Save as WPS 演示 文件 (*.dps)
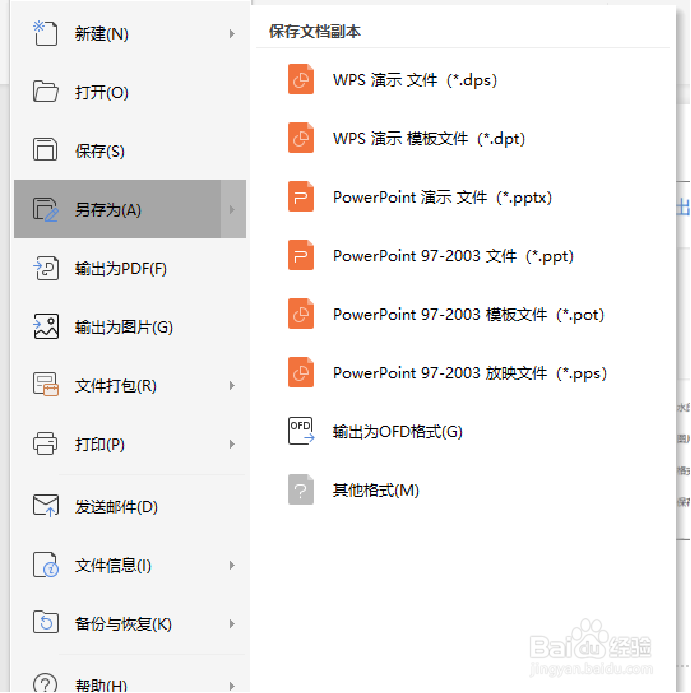Viewport: 691px width, 693px height. click(x=415, y=80)
